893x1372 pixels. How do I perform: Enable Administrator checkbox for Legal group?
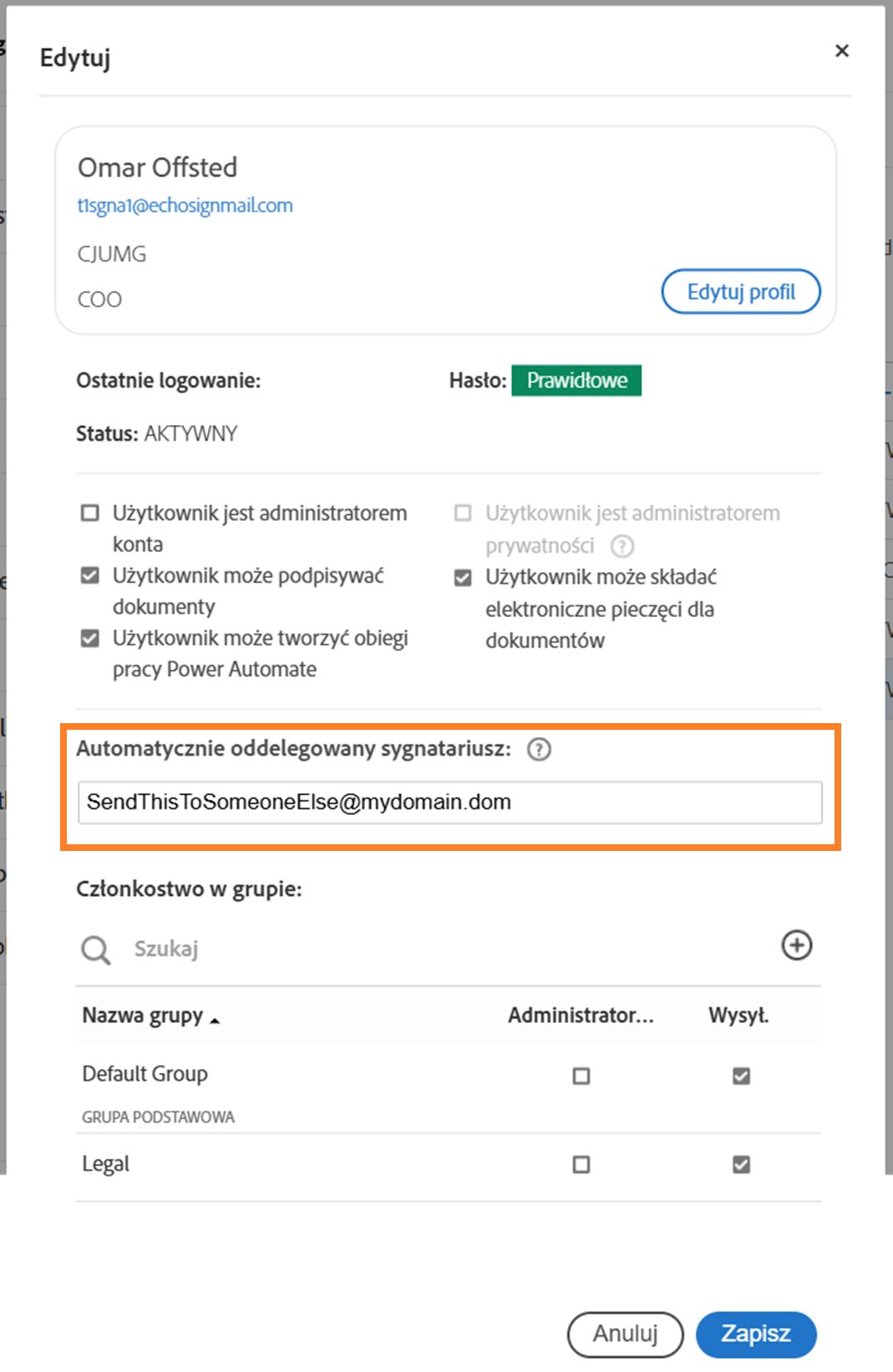(x=581, y=1164)
